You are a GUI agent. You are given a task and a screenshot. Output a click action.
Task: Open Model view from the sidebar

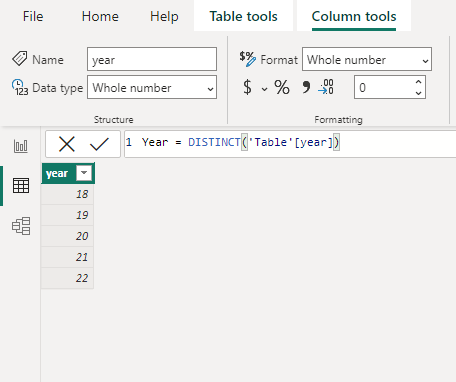point(21,226)
